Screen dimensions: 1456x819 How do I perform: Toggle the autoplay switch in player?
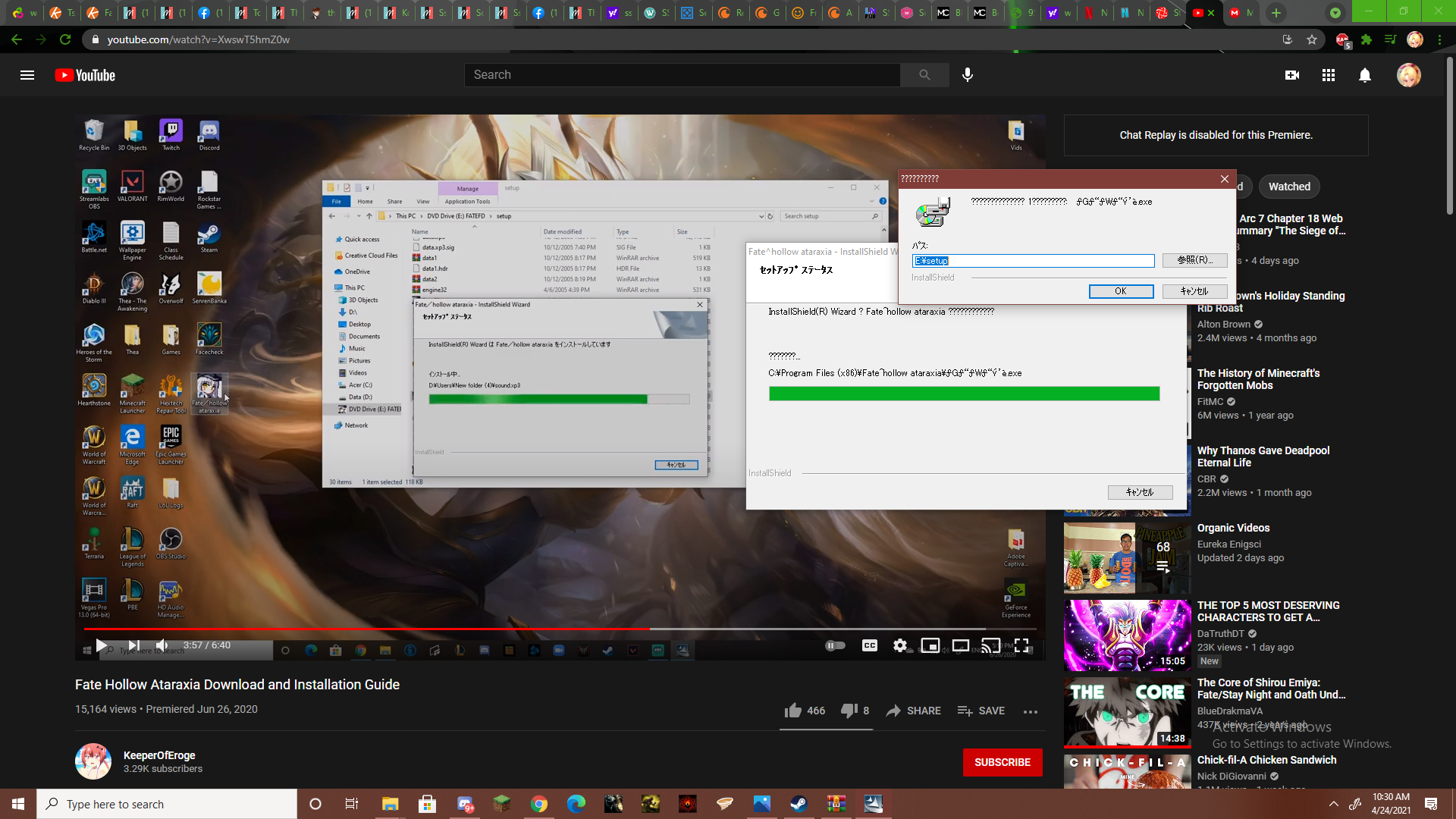pos(835,645)
